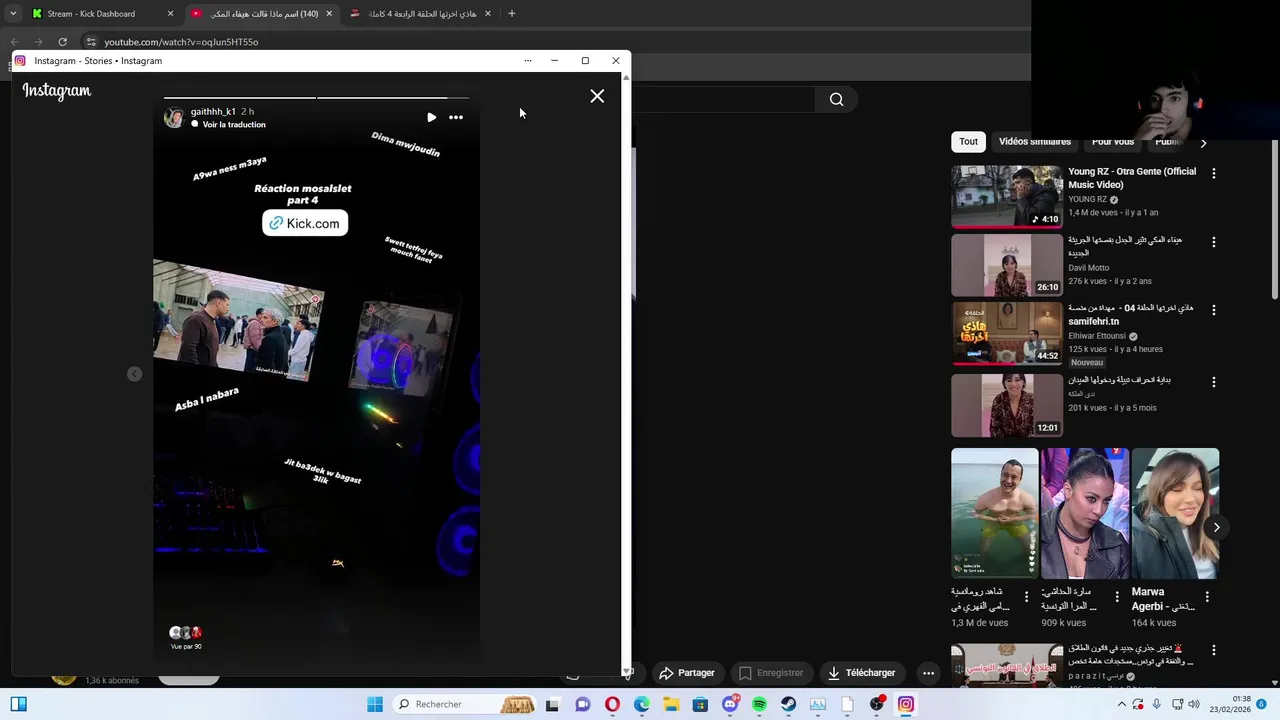Screen dimensions: 1280x720
Task: Open options for the 909 k vues short
Action: tap(1116, 597)
